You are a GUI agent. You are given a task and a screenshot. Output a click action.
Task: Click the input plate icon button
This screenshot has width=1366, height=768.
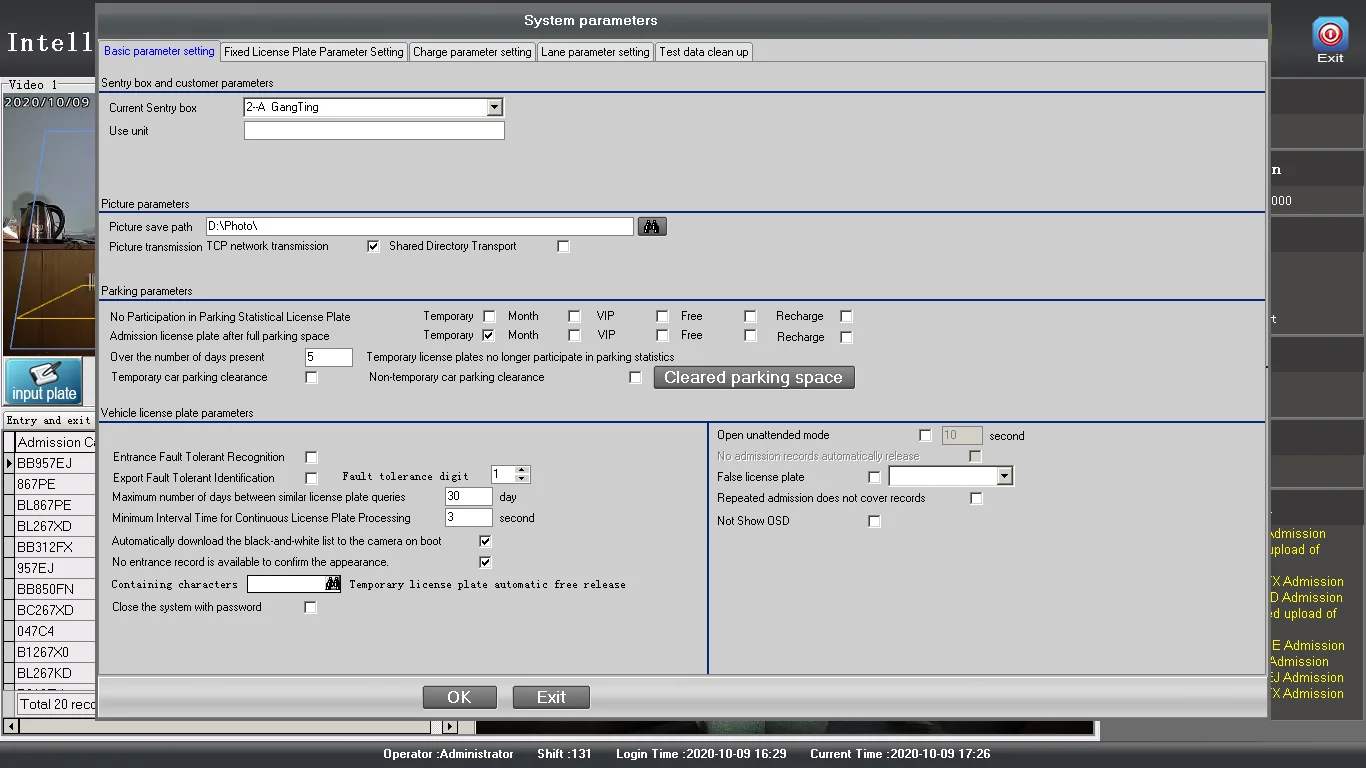click(44, 382)
